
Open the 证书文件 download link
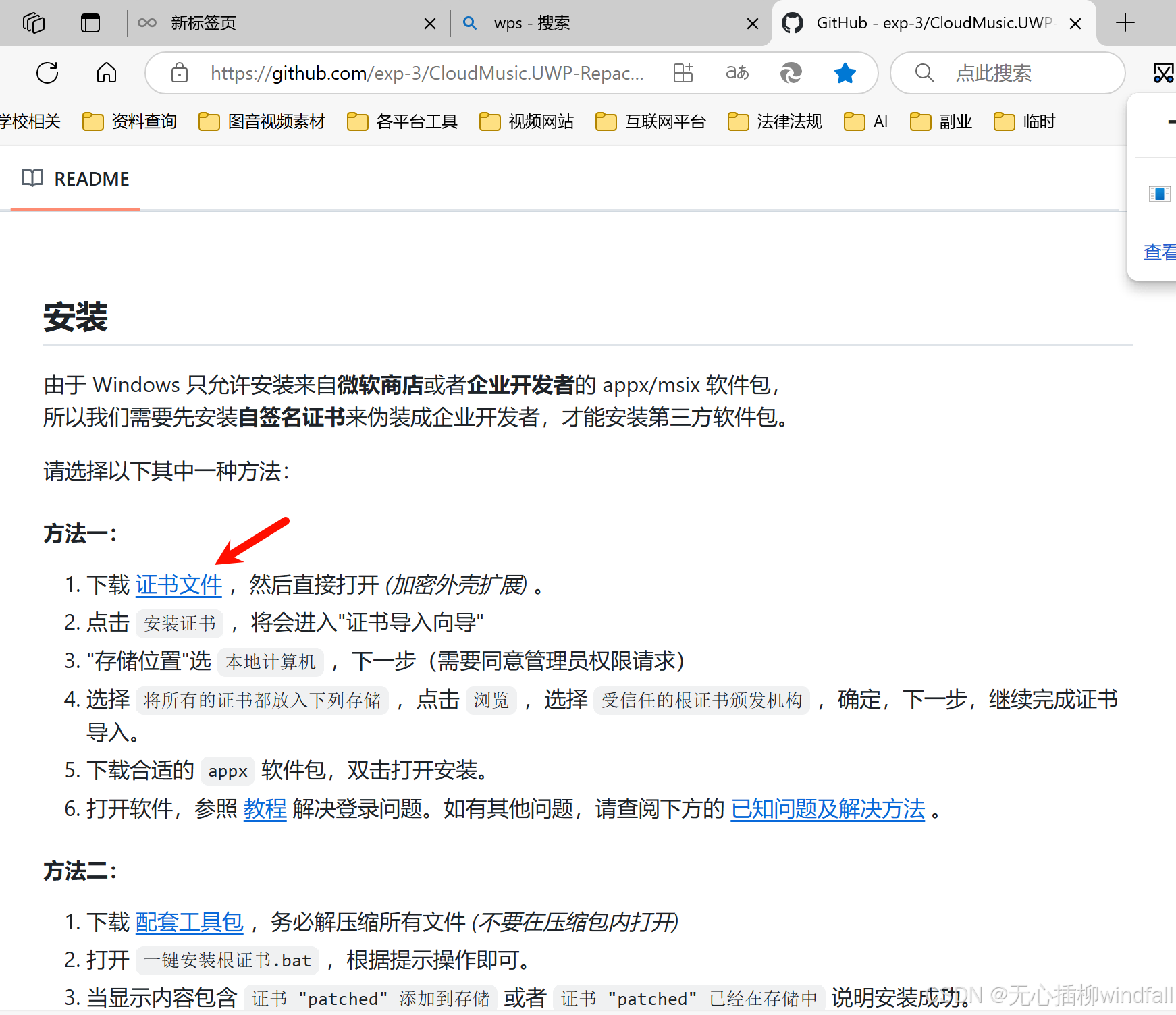coord(179,584)
